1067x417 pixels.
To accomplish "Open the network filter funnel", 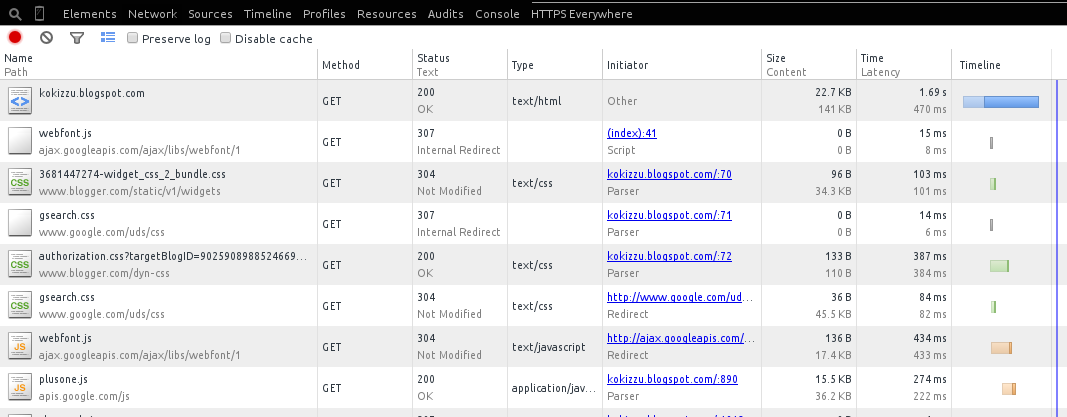I will point(76,38).
